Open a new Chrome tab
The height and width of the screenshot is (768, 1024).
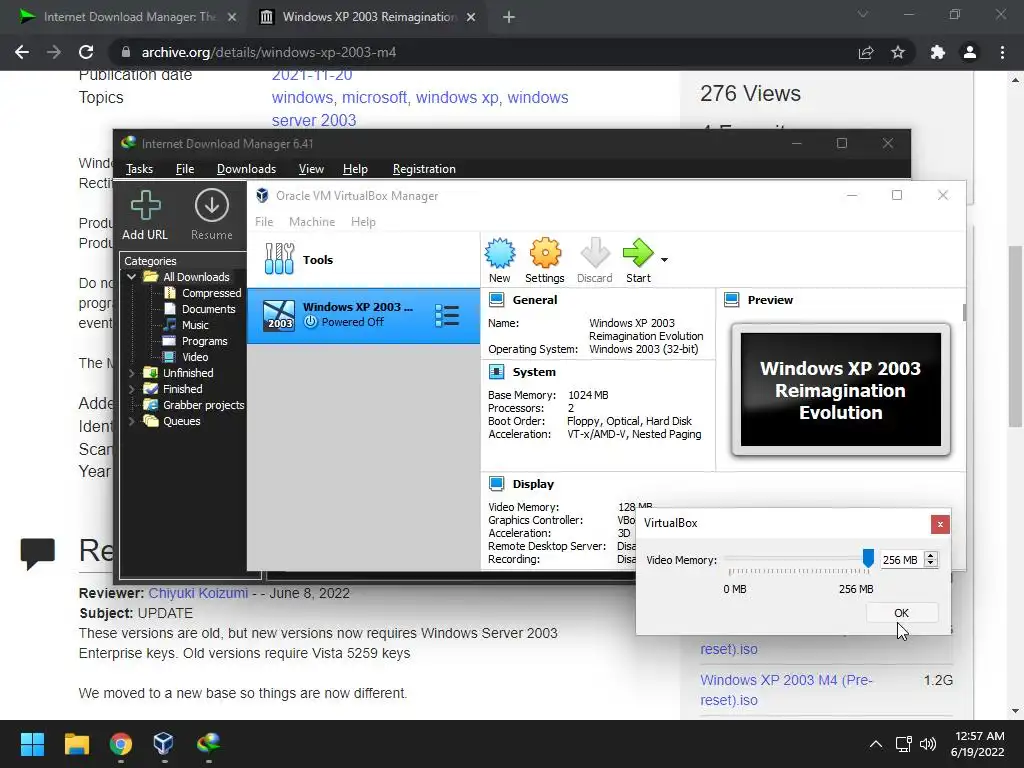(x=509, y=17)
